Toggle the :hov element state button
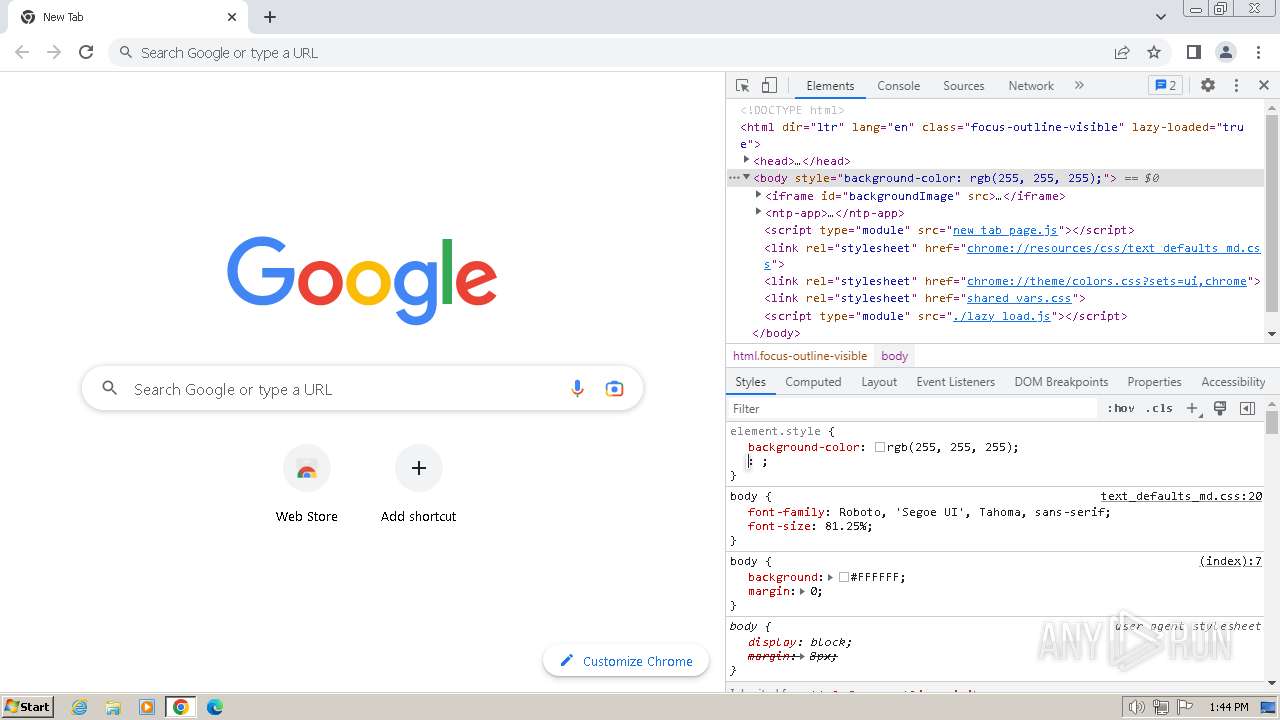 click(1120, 409)
